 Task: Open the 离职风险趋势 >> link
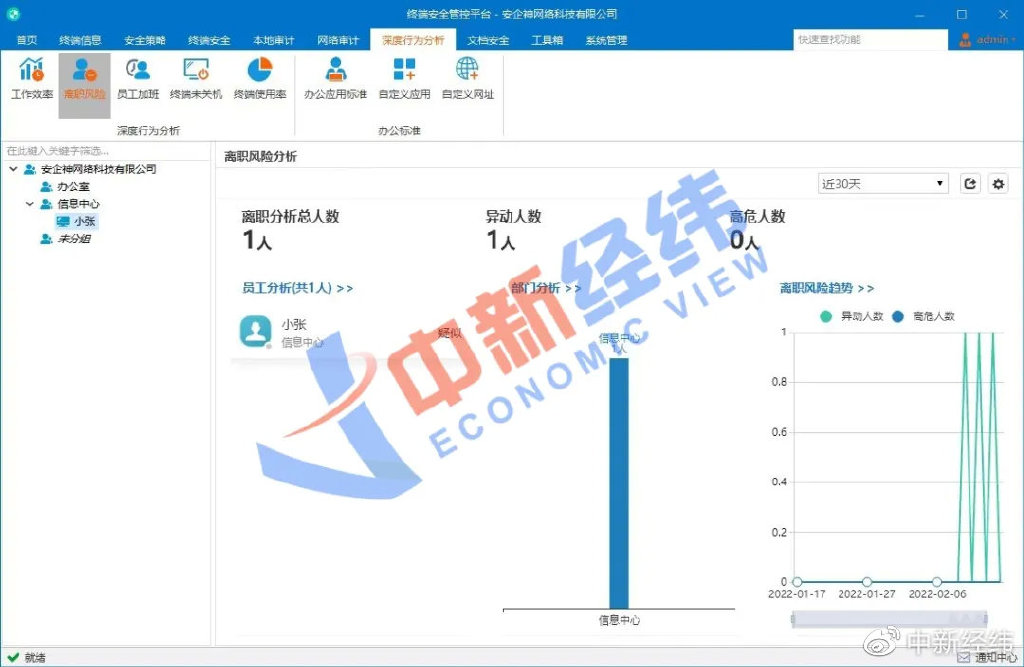tap(826, 287)
